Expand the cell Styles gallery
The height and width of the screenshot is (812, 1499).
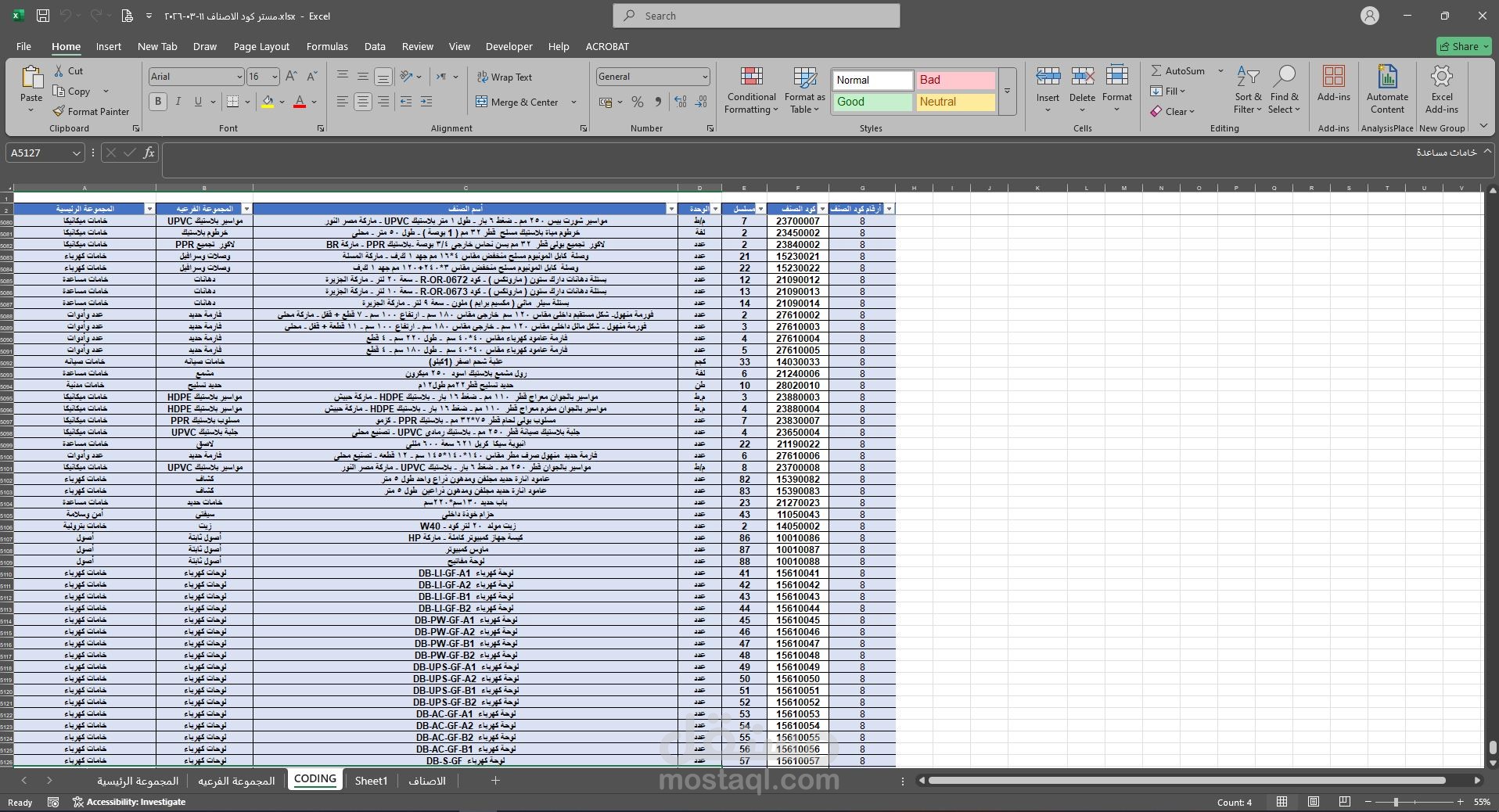click(x=1008, y=92)
